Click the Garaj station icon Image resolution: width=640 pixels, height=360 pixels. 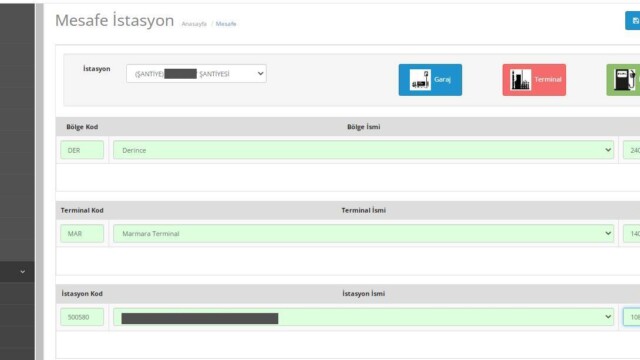420,80
